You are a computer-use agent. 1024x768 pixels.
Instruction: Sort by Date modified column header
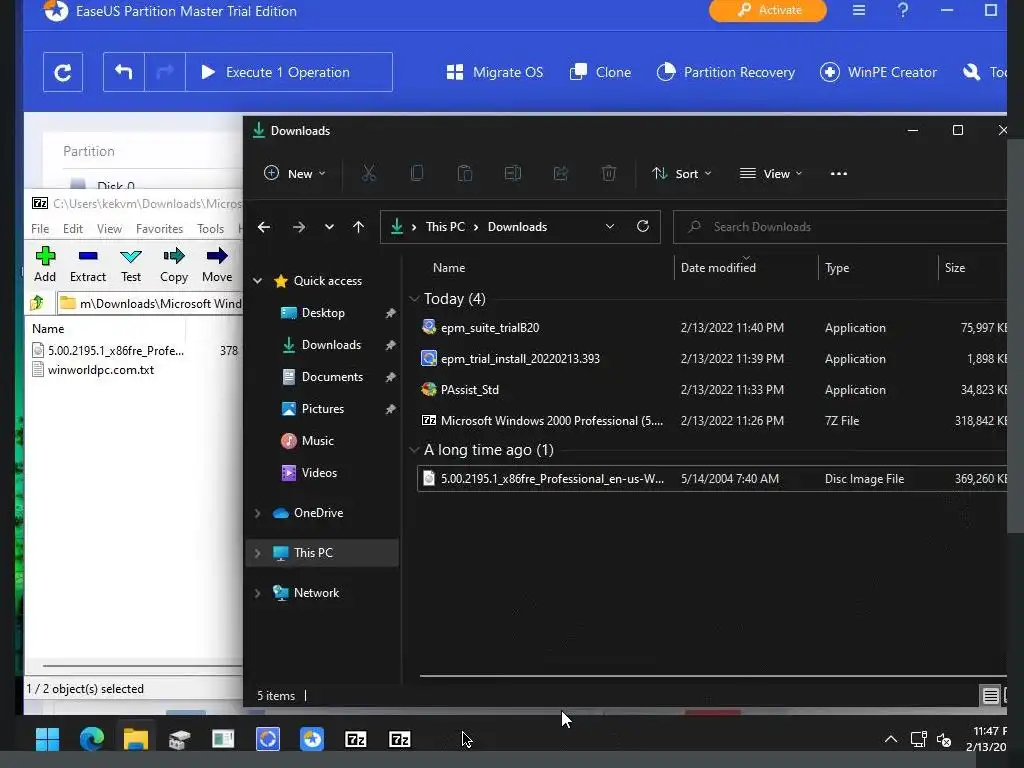tap(718, 268)
